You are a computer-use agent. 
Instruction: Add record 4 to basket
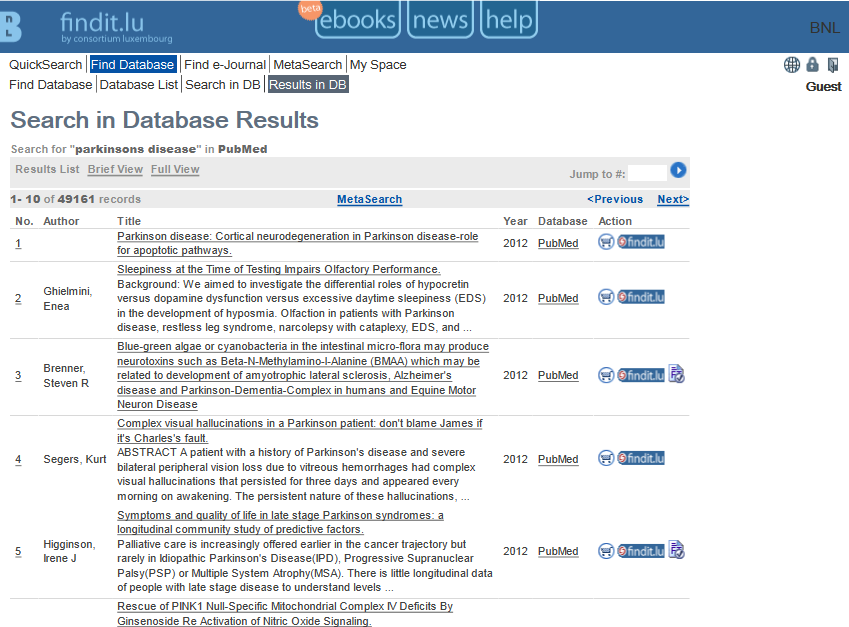pyautogui.click(x=606, y=458)
